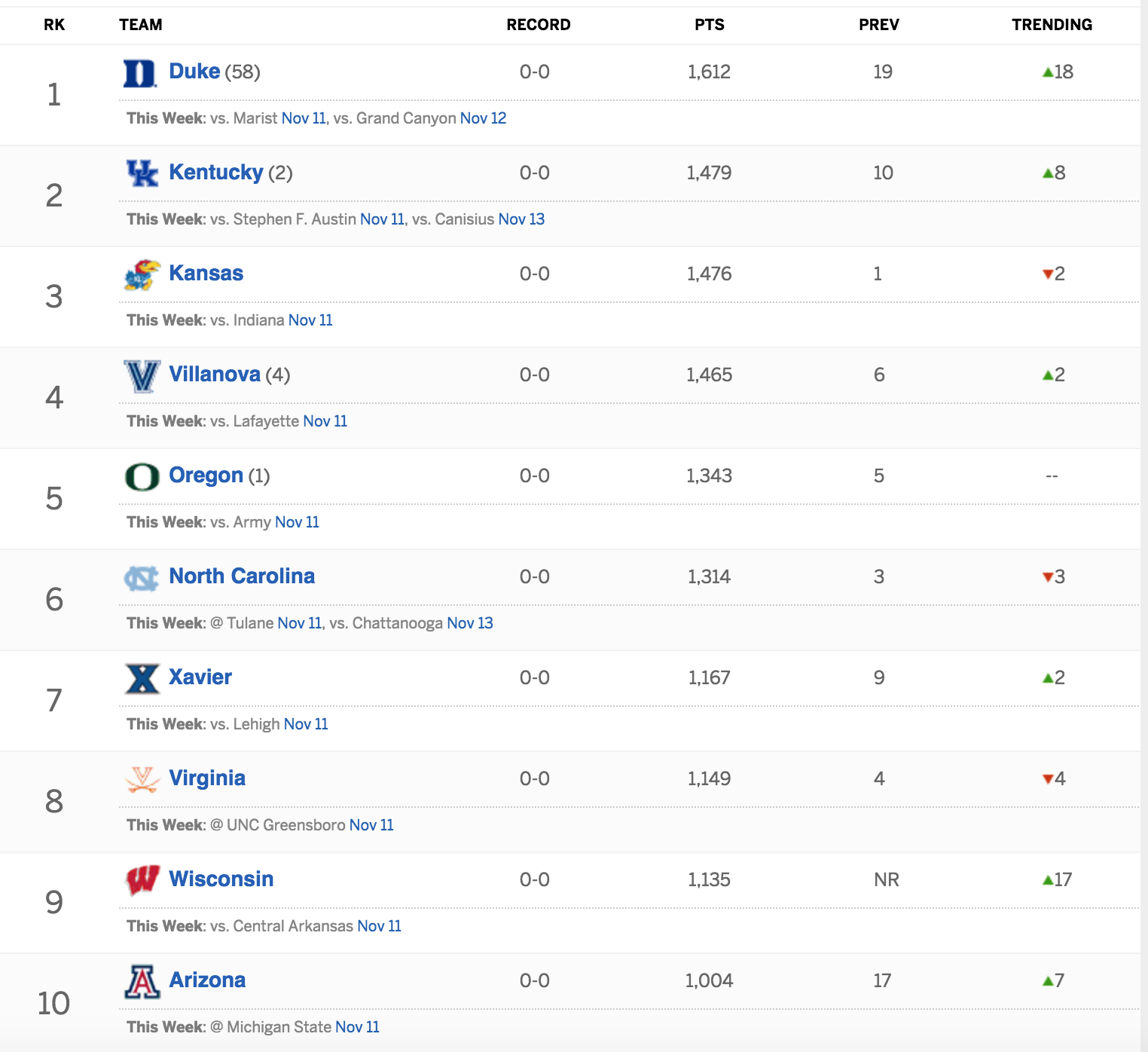The width and height of the screenshot is (1148, 1052).
Task: Click the Virginia Cavaliers sabres logo
Action: [142, 780]
